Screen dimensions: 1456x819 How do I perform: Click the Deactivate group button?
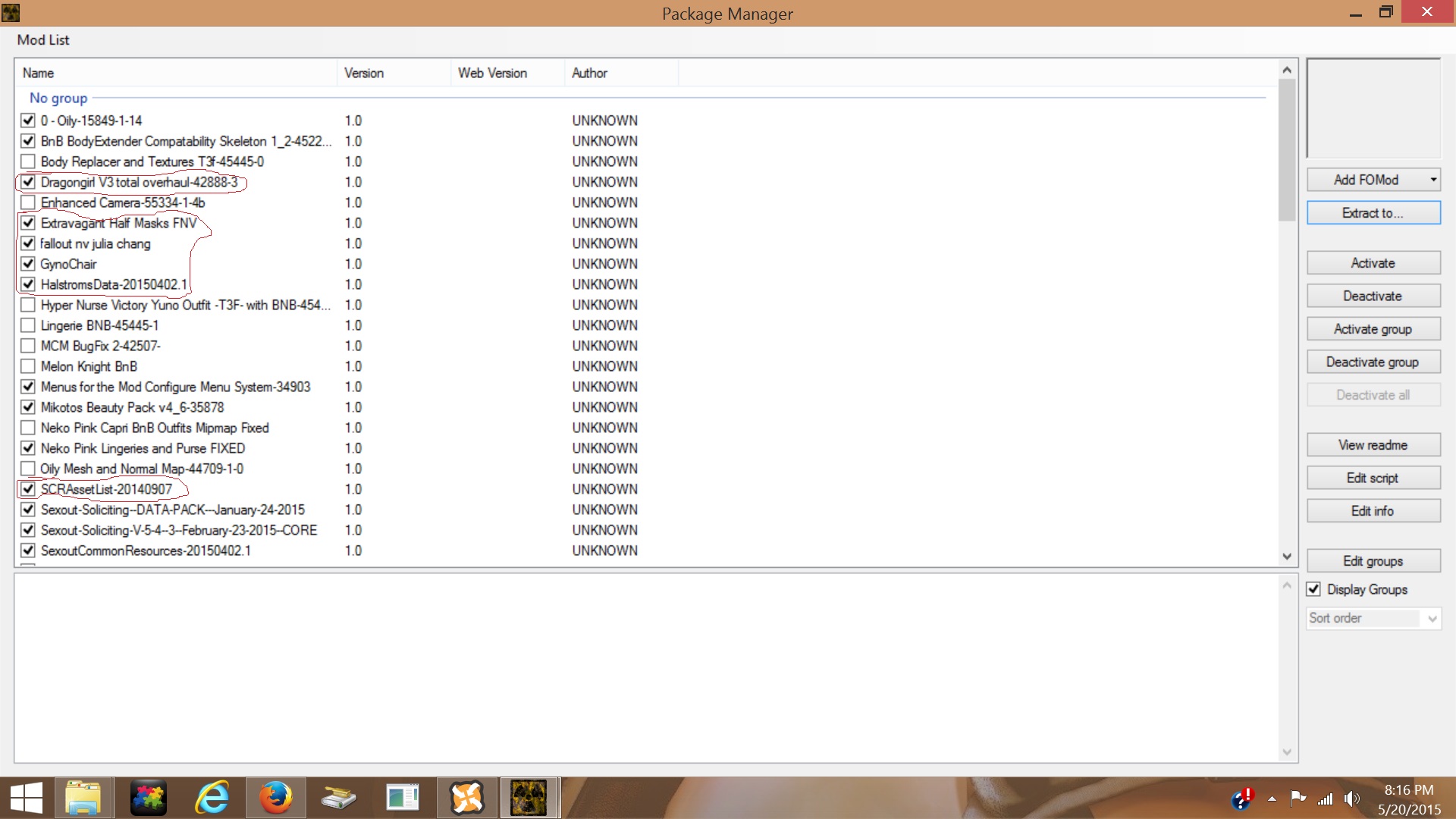pyautogui.click(x=1373, y=362)
